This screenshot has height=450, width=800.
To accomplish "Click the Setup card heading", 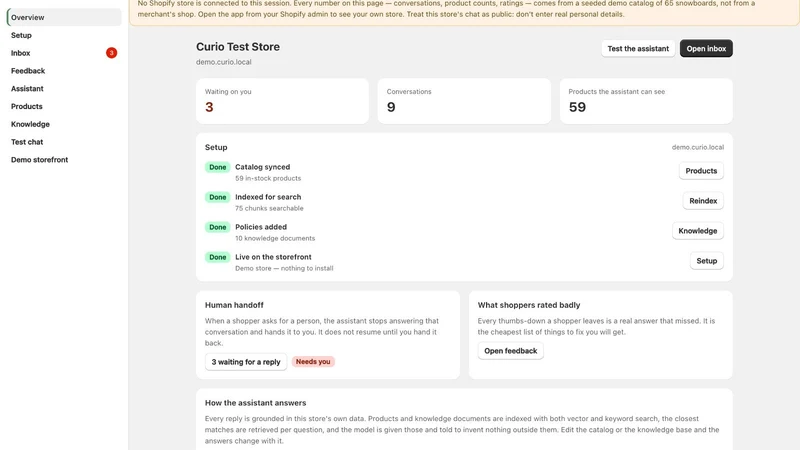I will [x=216, y=147].
